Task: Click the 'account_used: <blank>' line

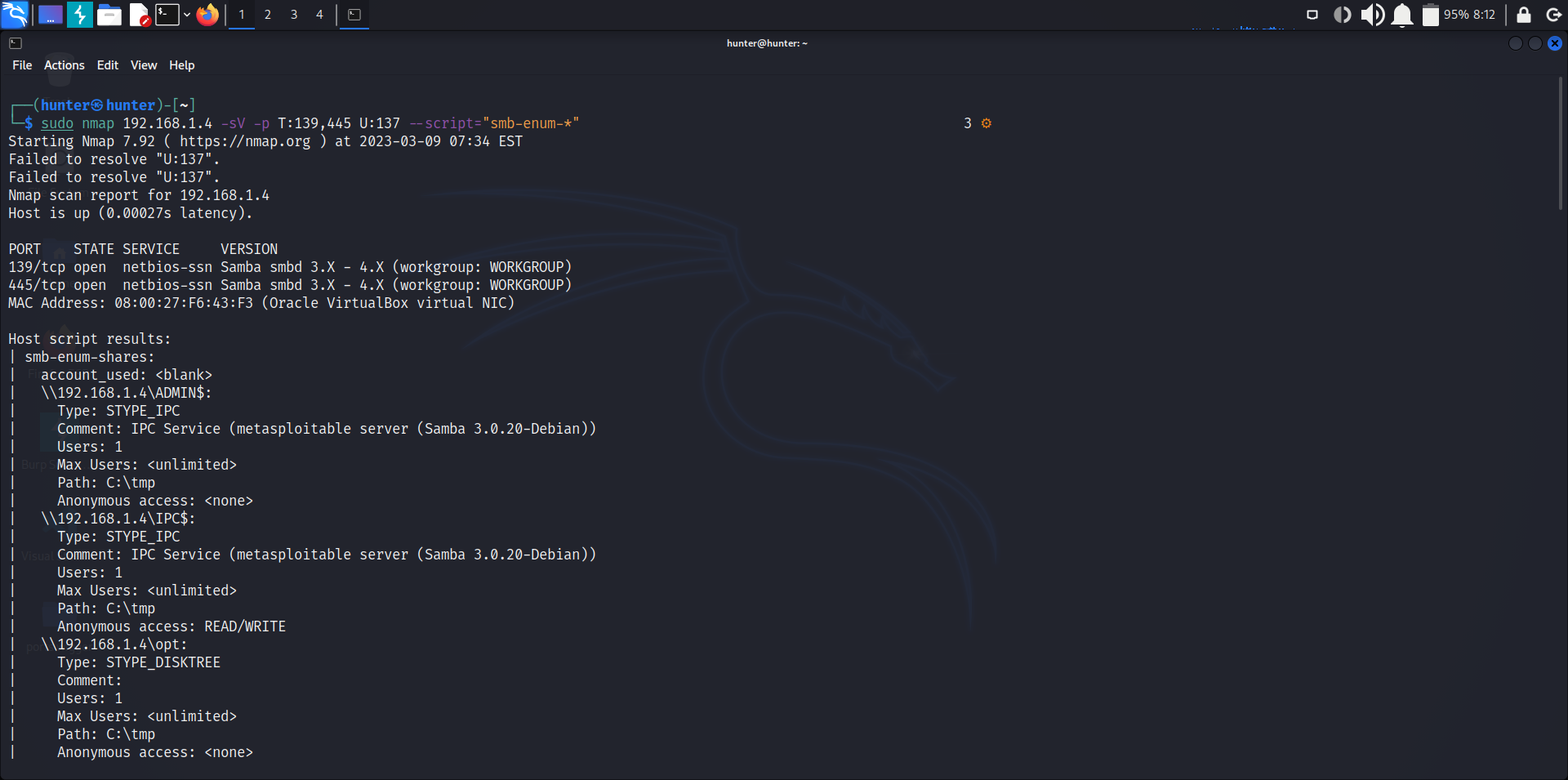Action: pos(127,375)
